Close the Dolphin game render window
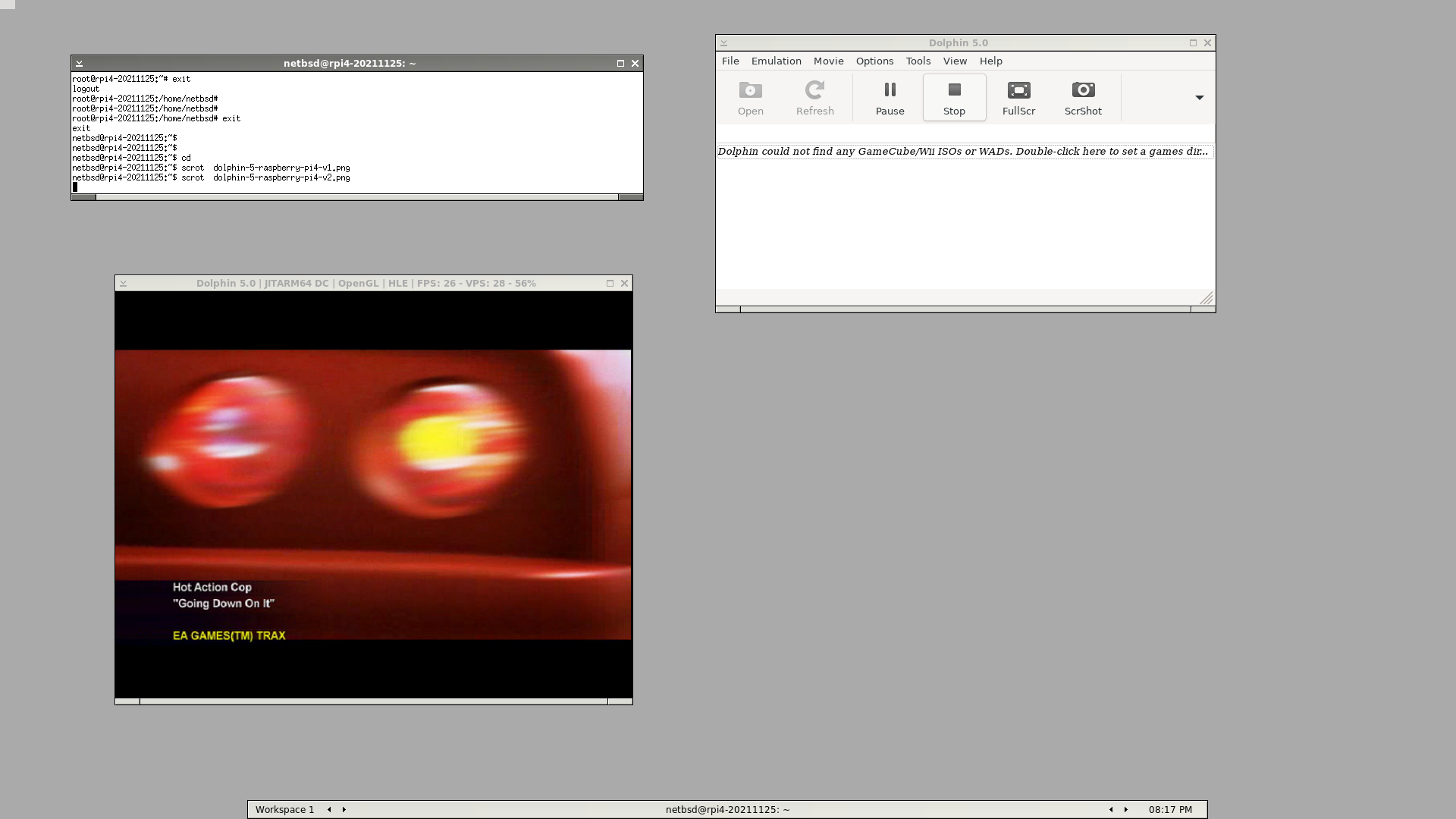Viewport: 1456px width, 819px height. pyautogui.click(x=624, y=284)
